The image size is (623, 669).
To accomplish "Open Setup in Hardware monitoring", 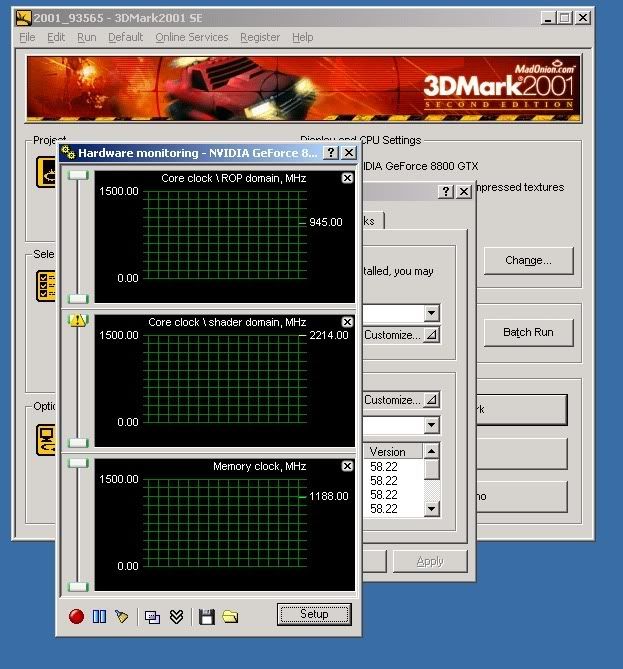I will [x=314, y=614].
